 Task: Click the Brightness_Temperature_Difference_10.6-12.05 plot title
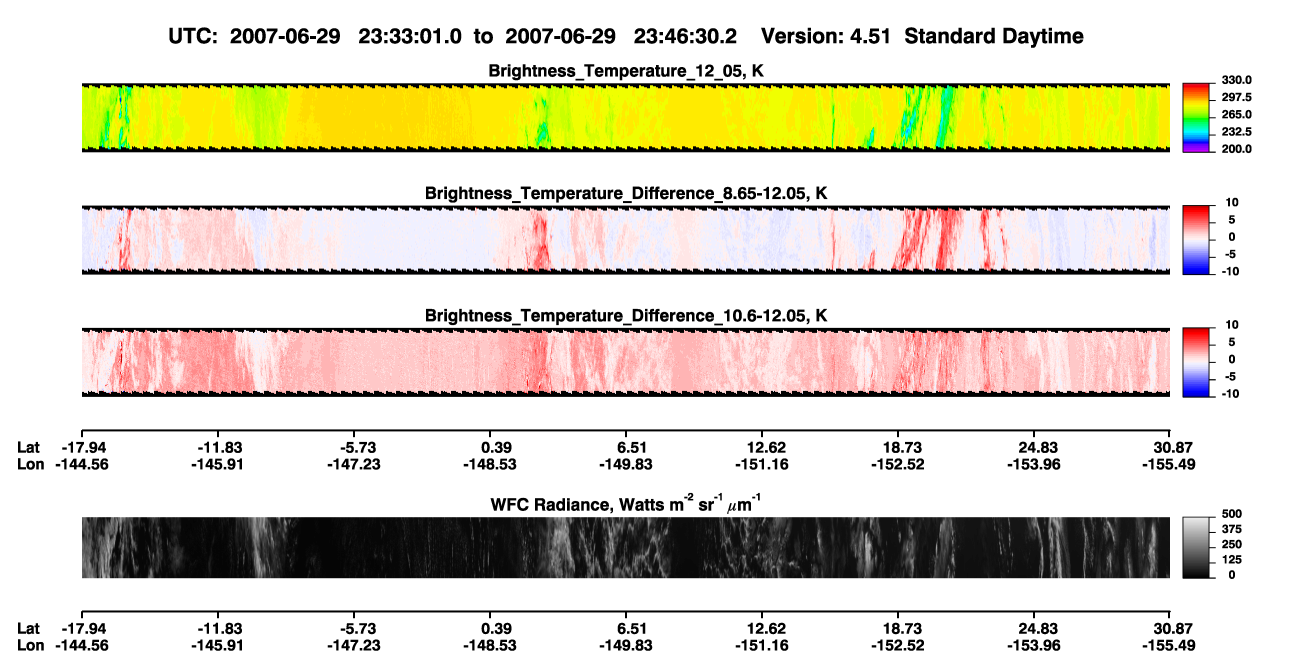(626, 316)
